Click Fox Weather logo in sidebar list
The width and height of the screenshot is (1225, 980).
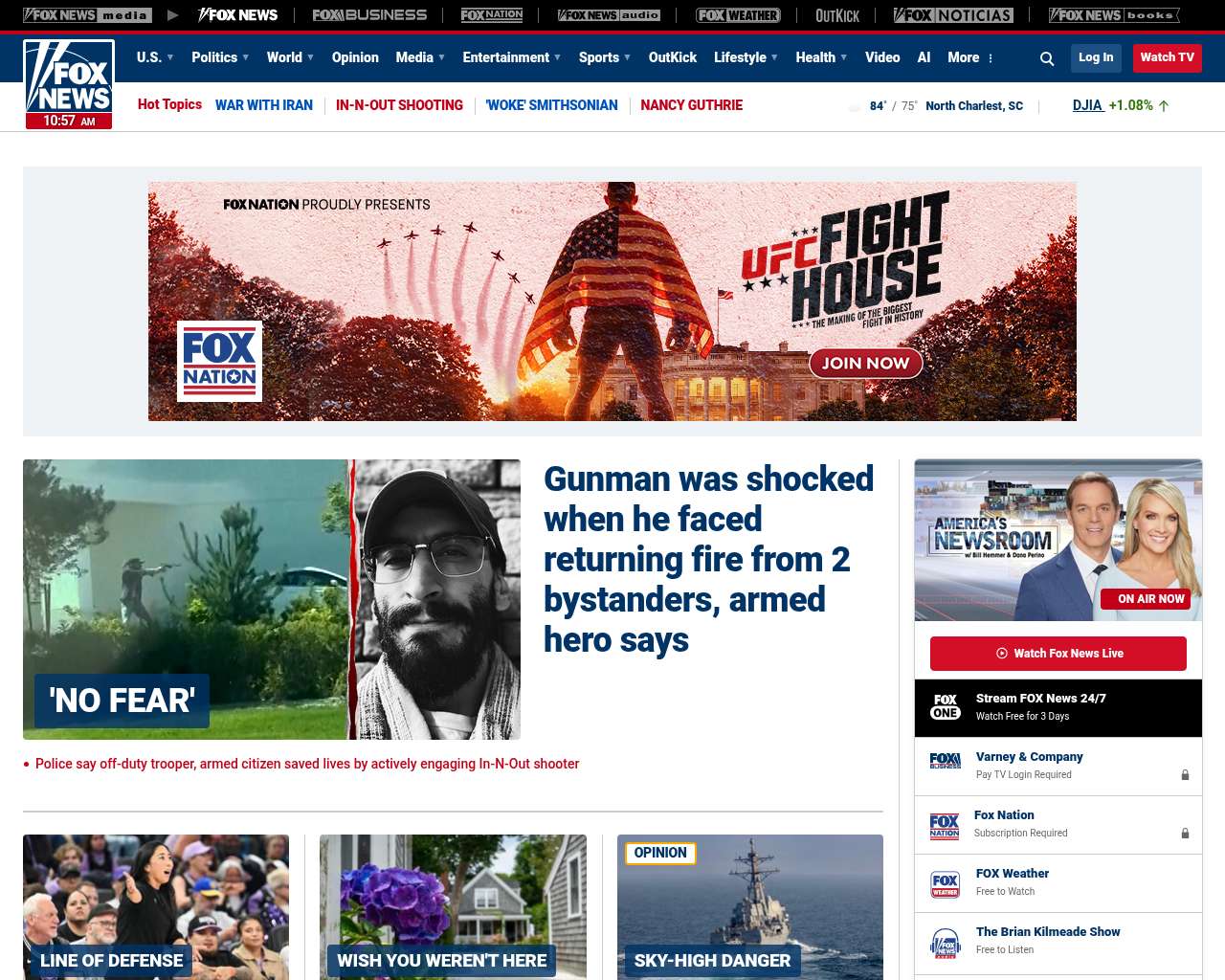(x=946, y=884)
